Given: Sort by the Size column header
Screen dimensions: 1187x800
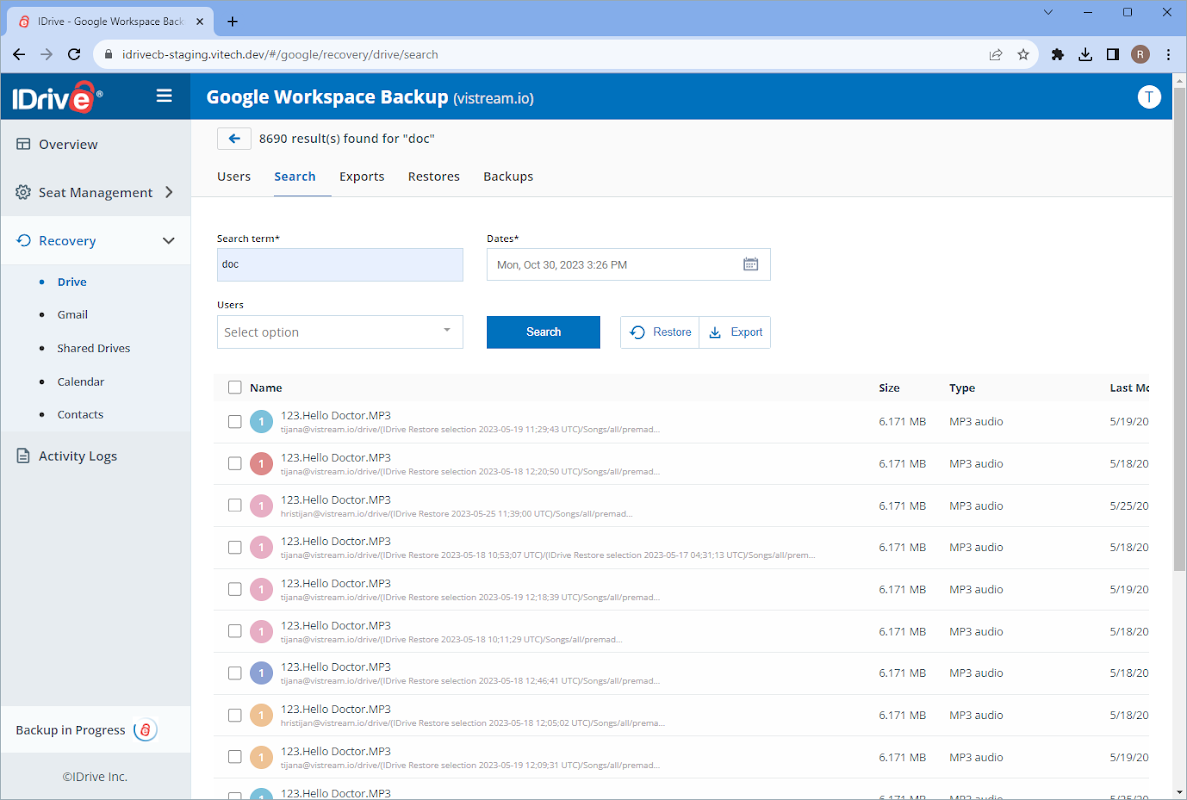Looking at the screenshot, I should [x=889, y=388].
